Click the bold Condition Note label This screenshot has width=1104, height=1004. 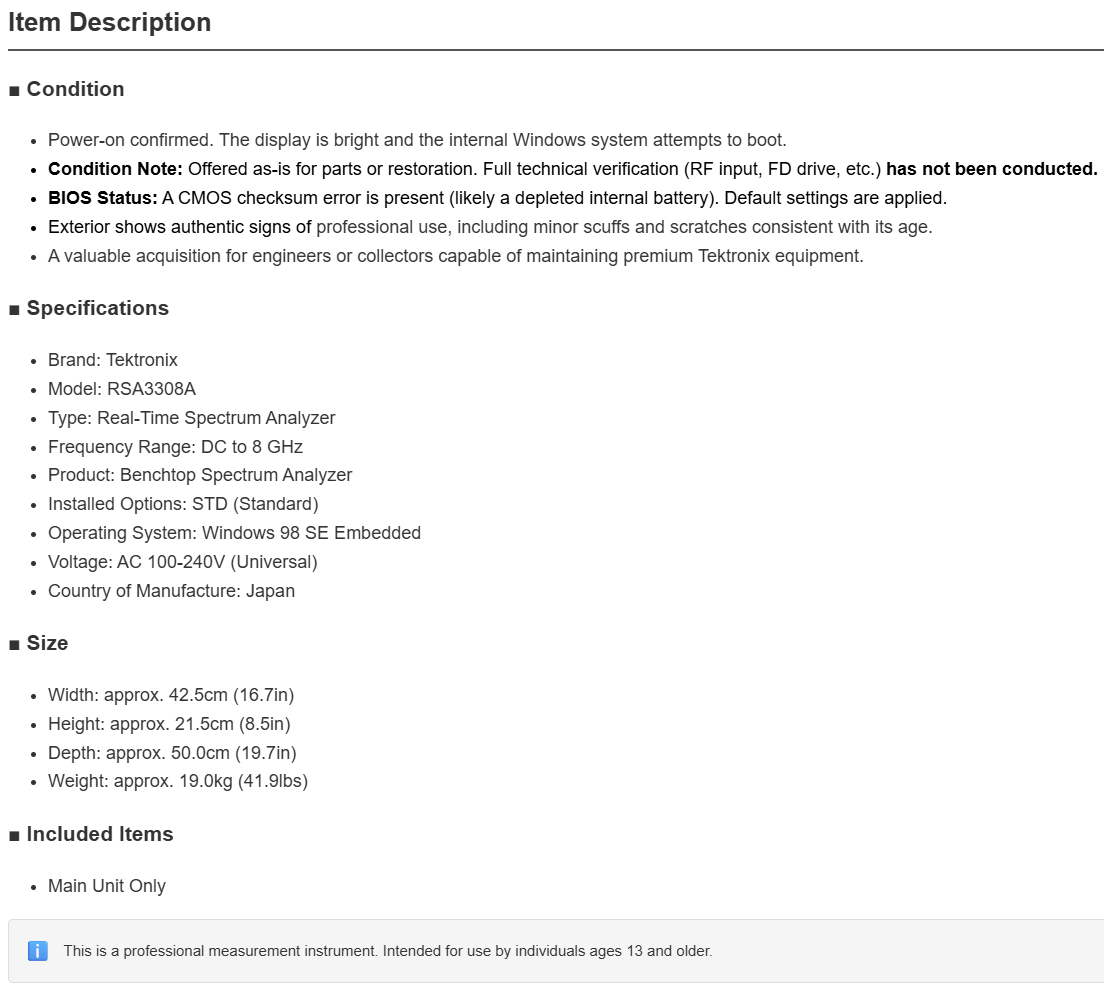115,169
